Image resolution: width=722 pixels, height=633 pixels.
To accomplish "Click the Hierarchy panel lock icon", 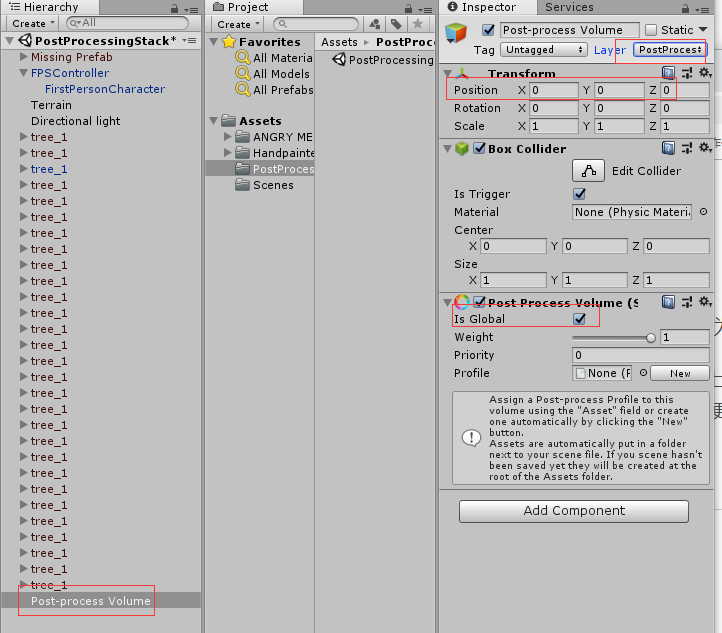I will click(x=174, y=8).
